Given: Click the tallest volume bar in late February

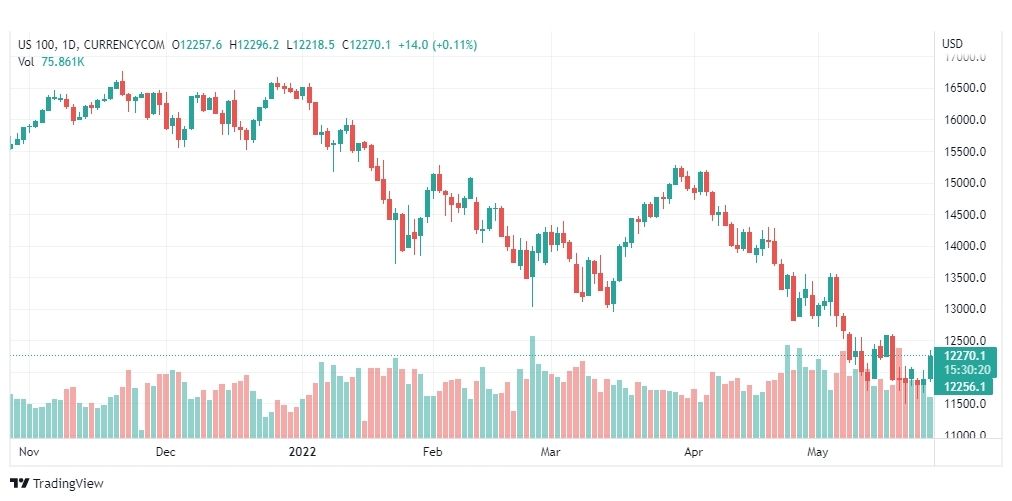Looking at the screenshot, I should pos(532,387).
